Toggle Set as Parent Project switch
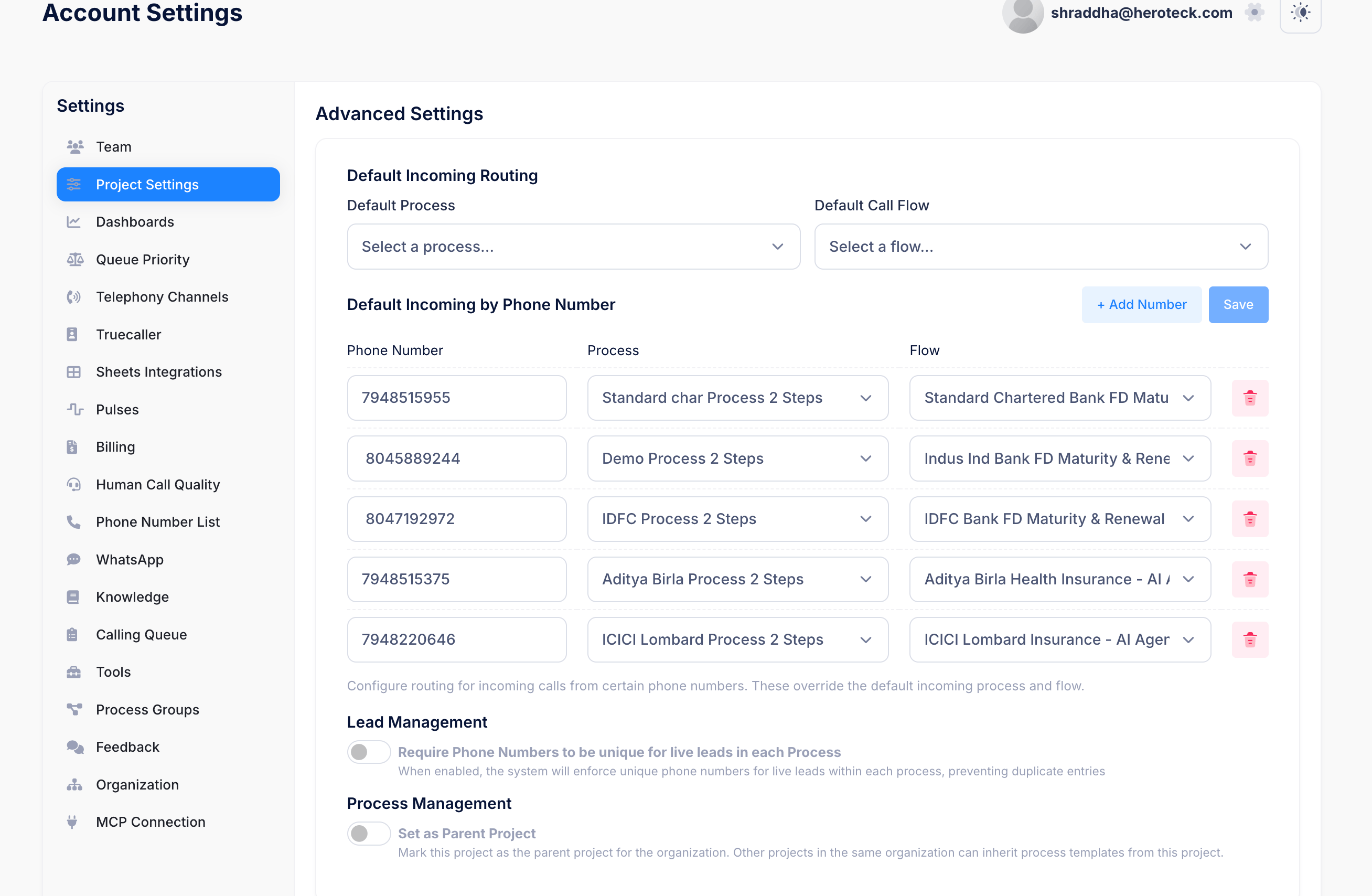 point(369,833)
